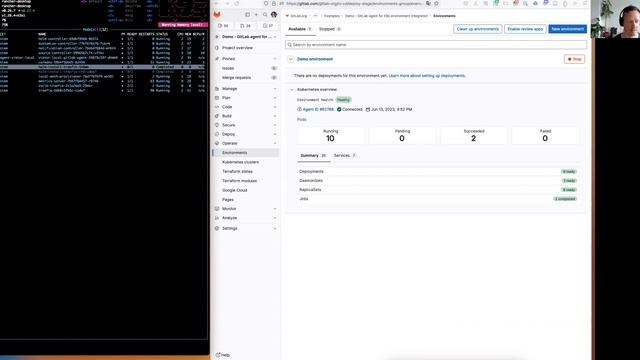
Task: Click the browser reload button
Action: [237, 4]
